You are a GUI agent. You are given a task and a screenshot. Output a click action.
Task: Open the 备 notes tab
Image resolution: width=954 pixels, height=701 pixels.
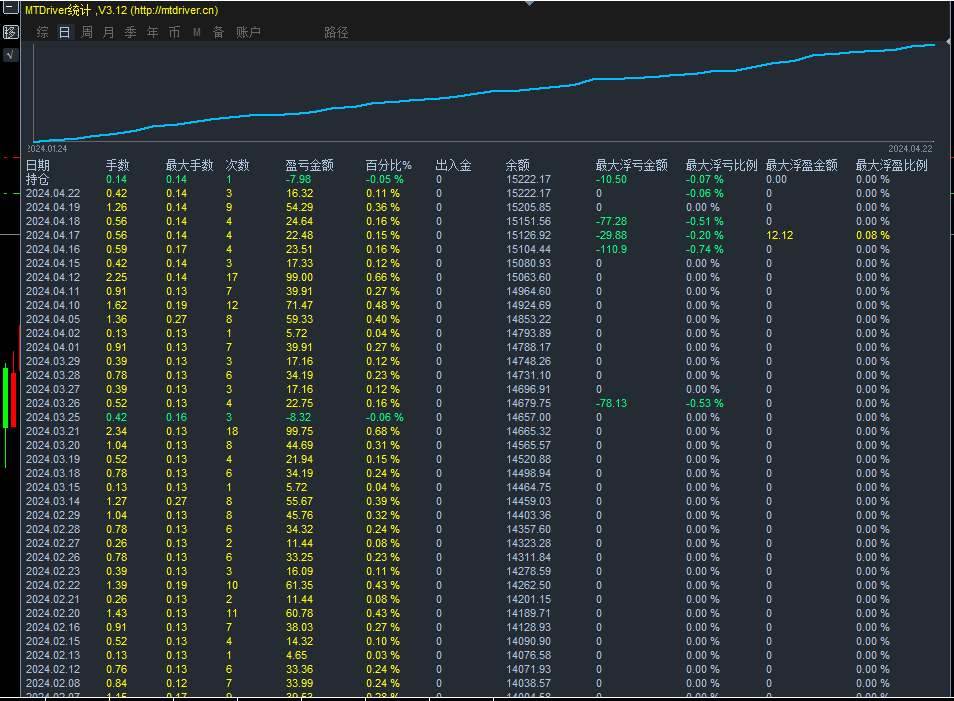(x=218, y=32)
